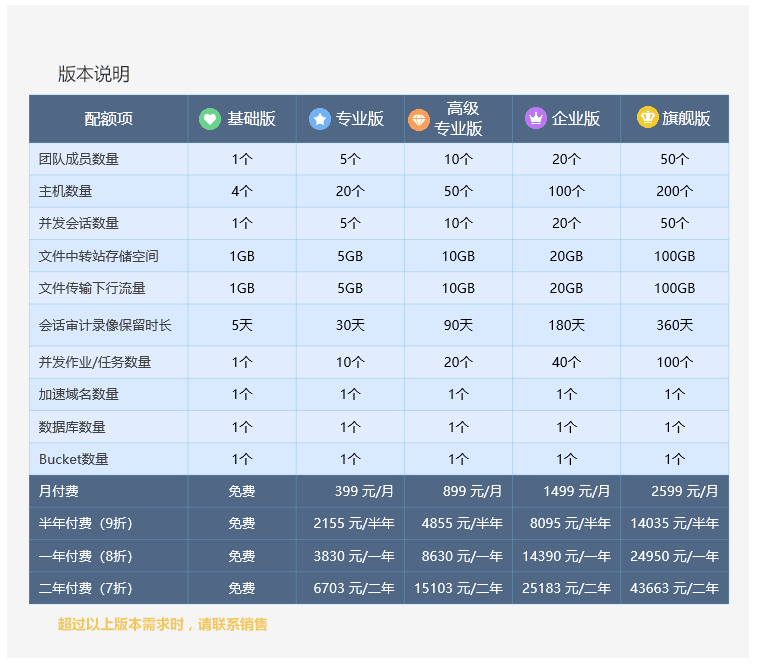Select the Bucket数量 row label
The image size is (759, 664).
pyautogui.click(x=73, y=459)
